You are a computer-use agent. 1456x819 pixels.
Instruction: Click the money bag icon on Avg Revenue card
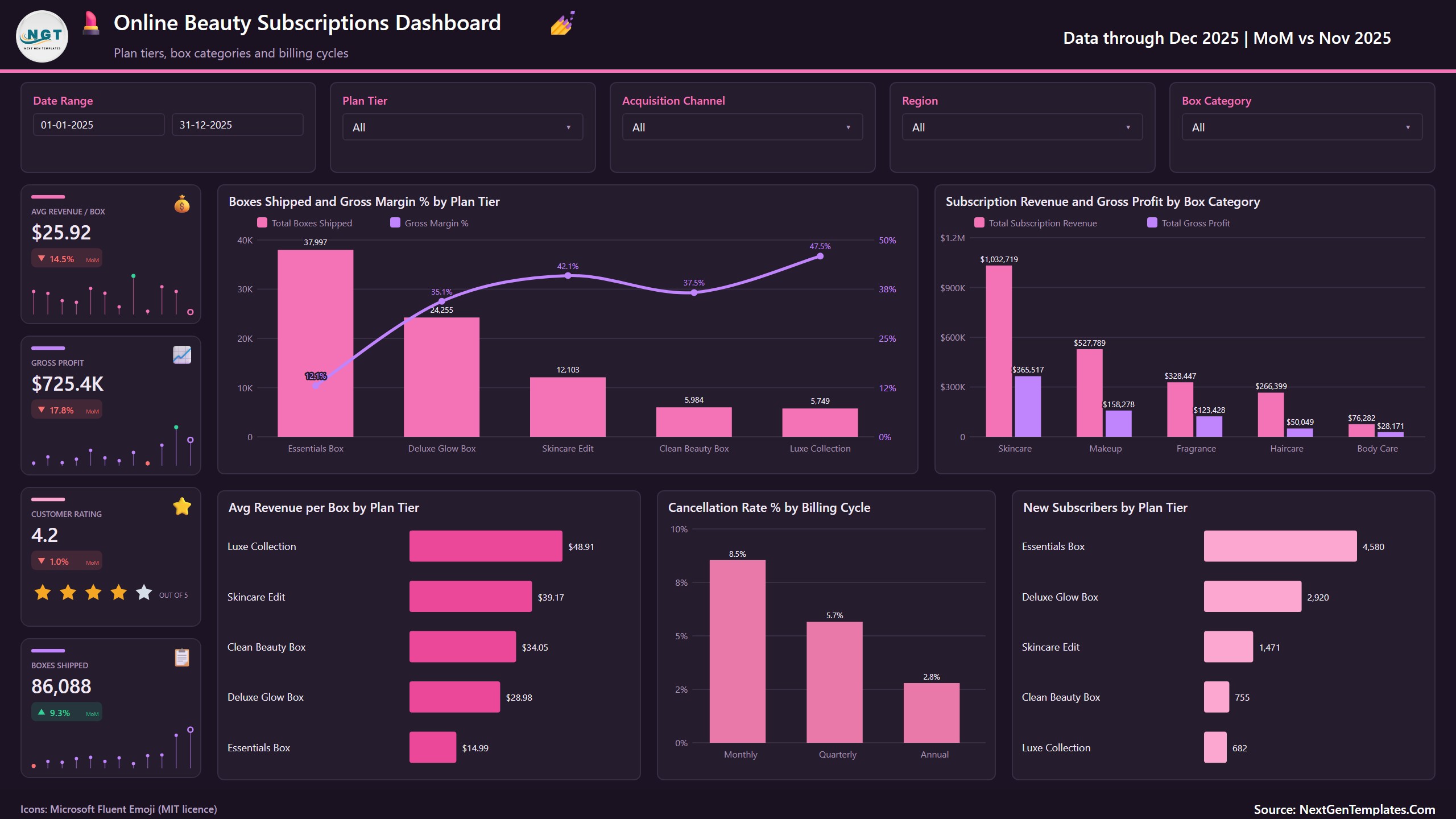(x=182, y=204)
